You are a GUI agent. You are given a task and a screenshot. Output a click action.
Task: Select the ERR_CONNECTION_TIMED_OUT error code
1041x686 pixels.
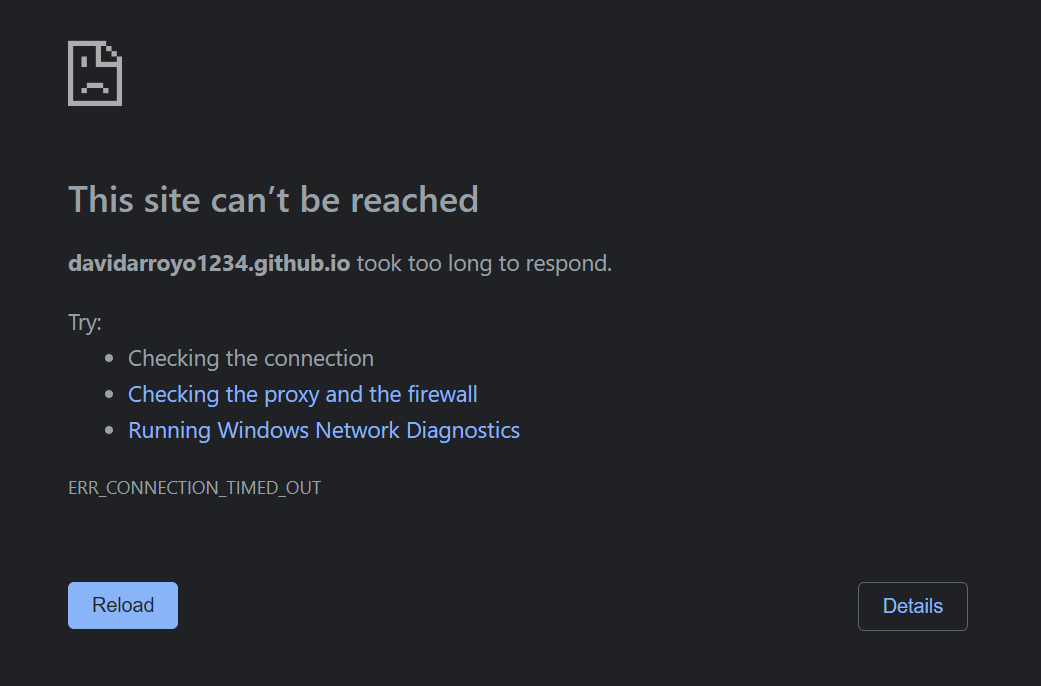tap(195, 487)
